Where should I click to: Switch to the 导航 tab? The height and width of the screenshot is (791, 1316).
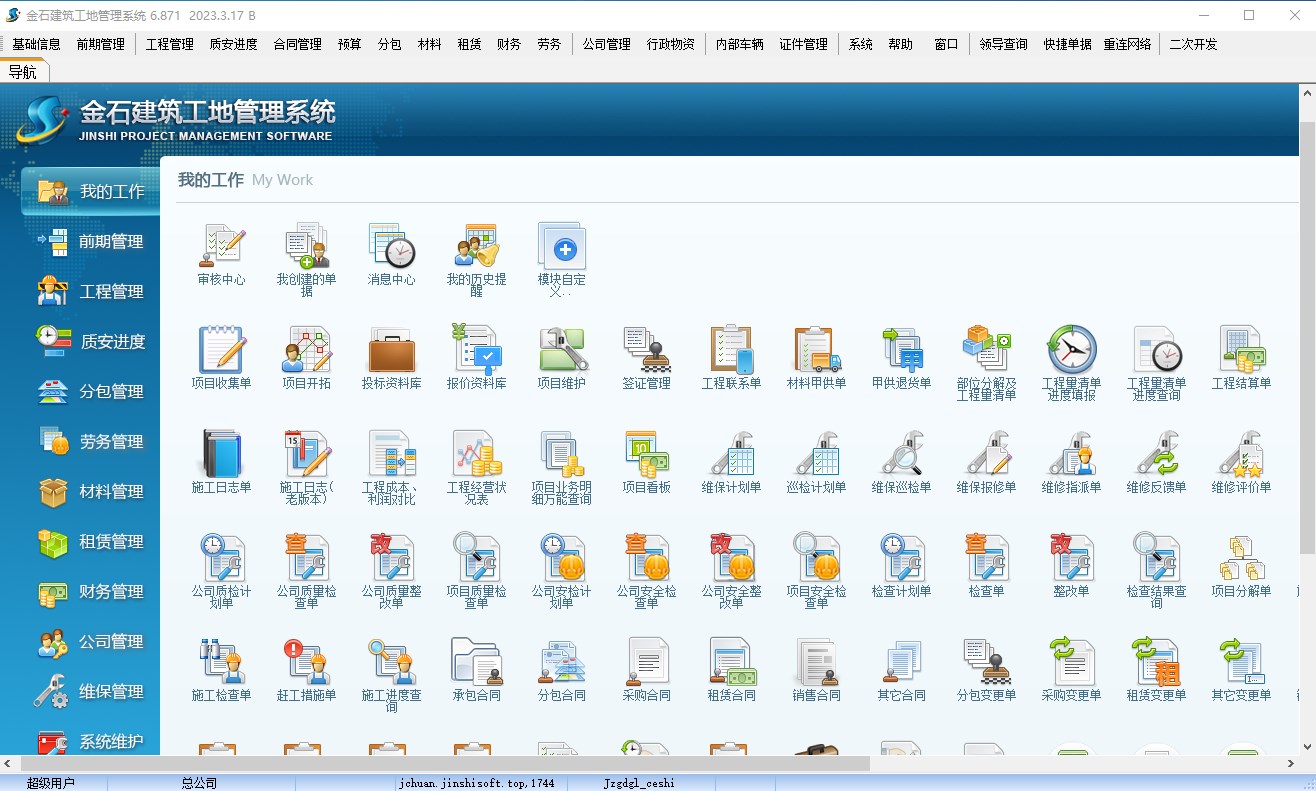tap(23, 71)
